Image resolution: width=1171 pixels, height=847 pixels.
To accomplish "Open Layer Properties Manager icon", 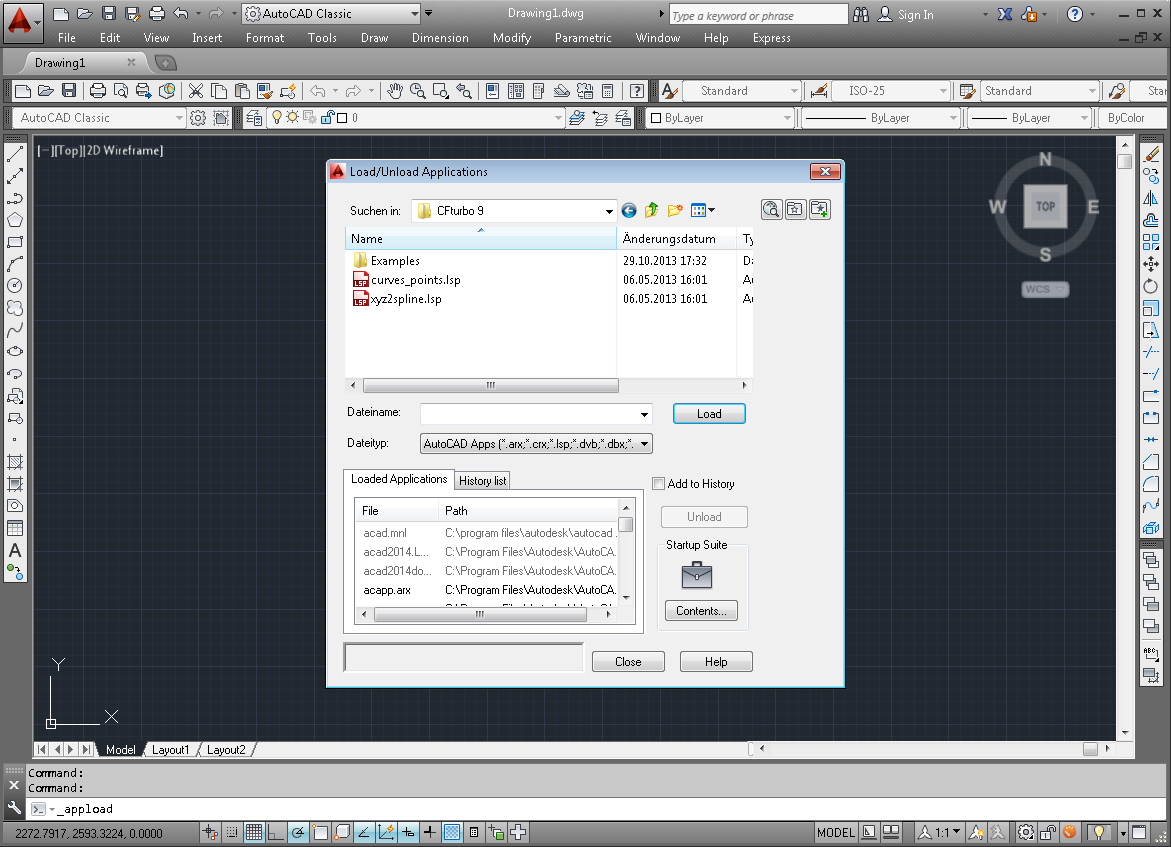I will pyautogui.click(x=254, y=118).
